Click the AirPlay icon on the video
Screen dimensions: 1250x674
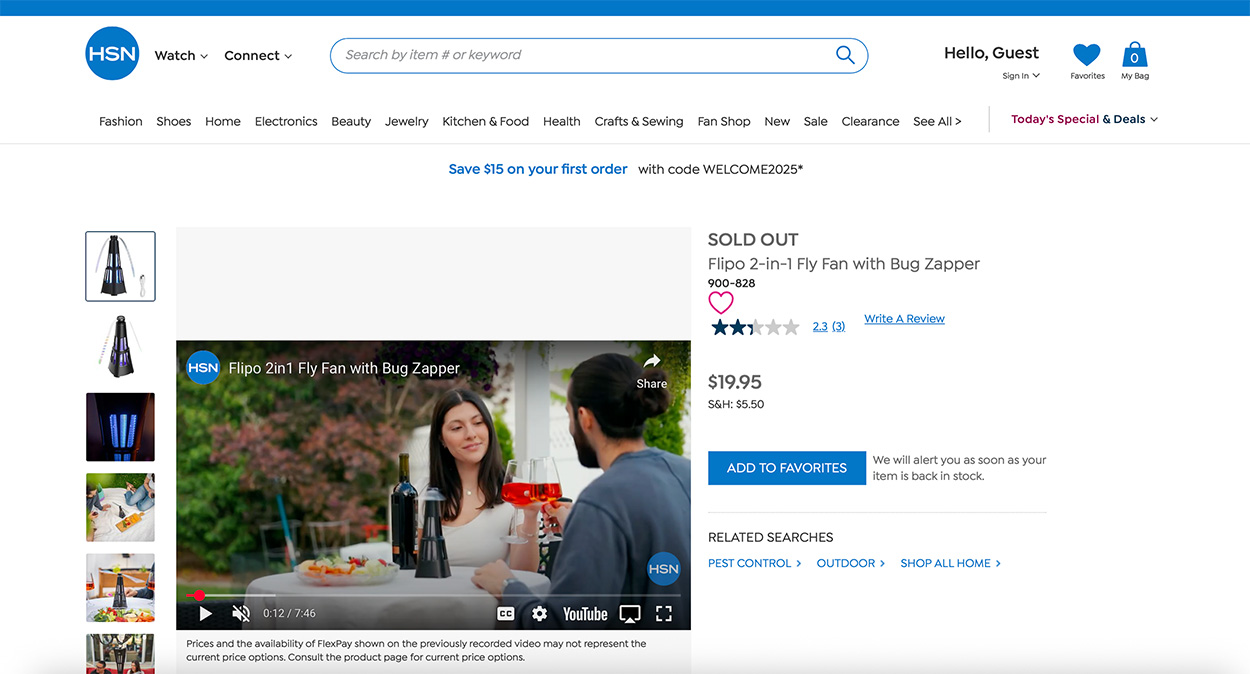point(630,614)
